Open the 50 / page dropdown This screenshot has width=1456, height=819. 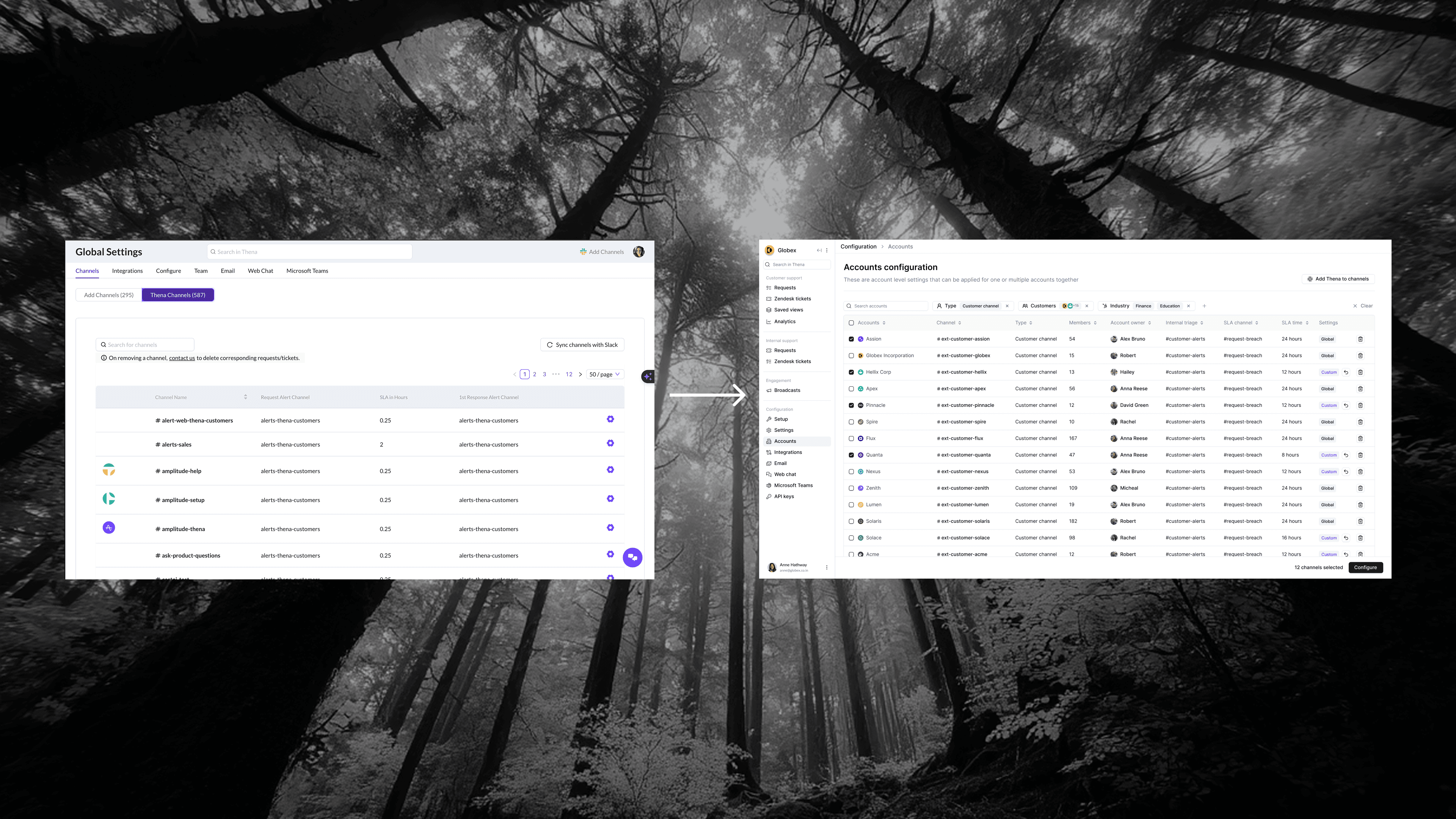tap(605, 374)
